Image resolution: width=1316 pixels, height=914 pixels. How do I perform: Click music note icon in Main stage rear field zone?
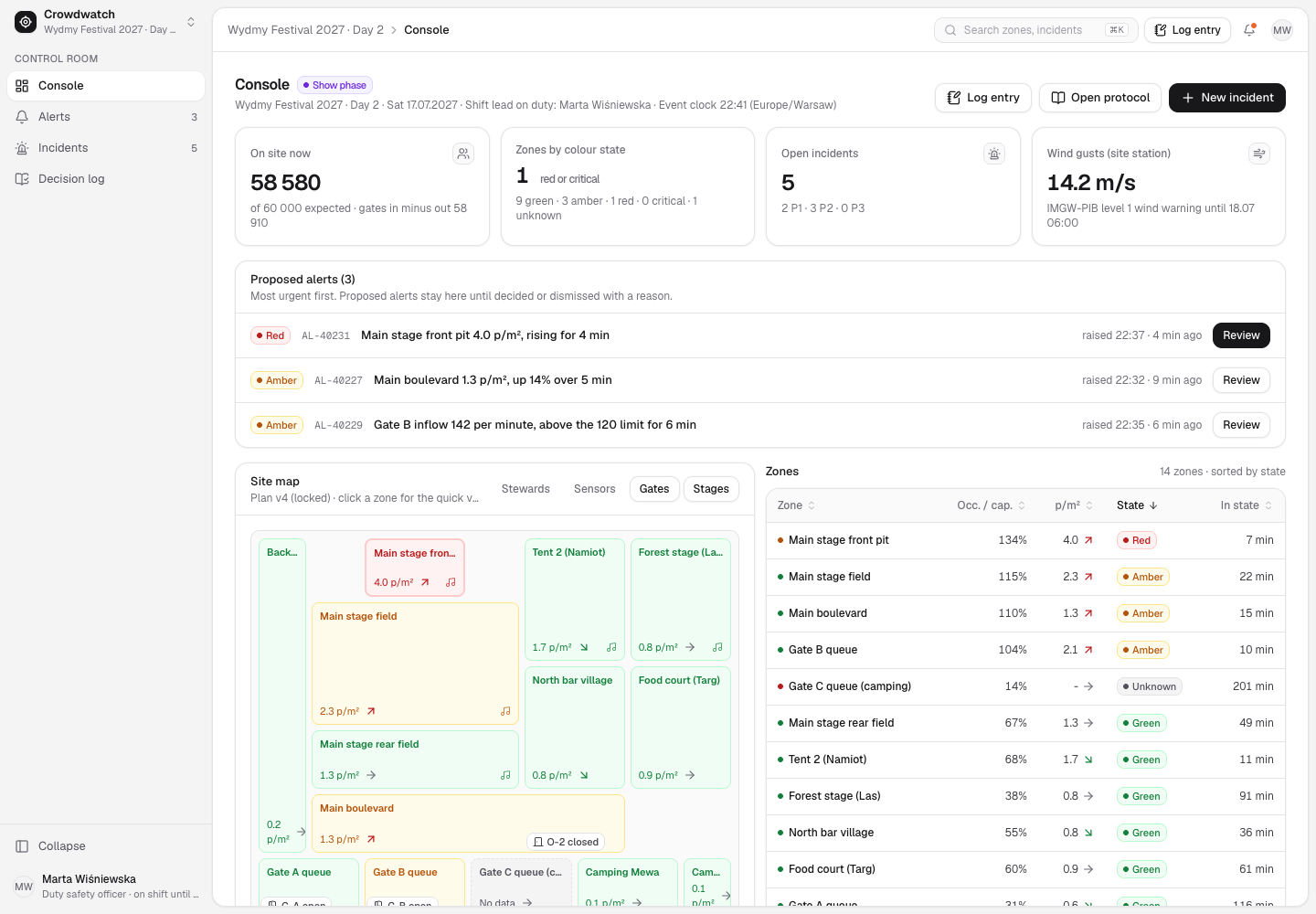tap(505, 775)
